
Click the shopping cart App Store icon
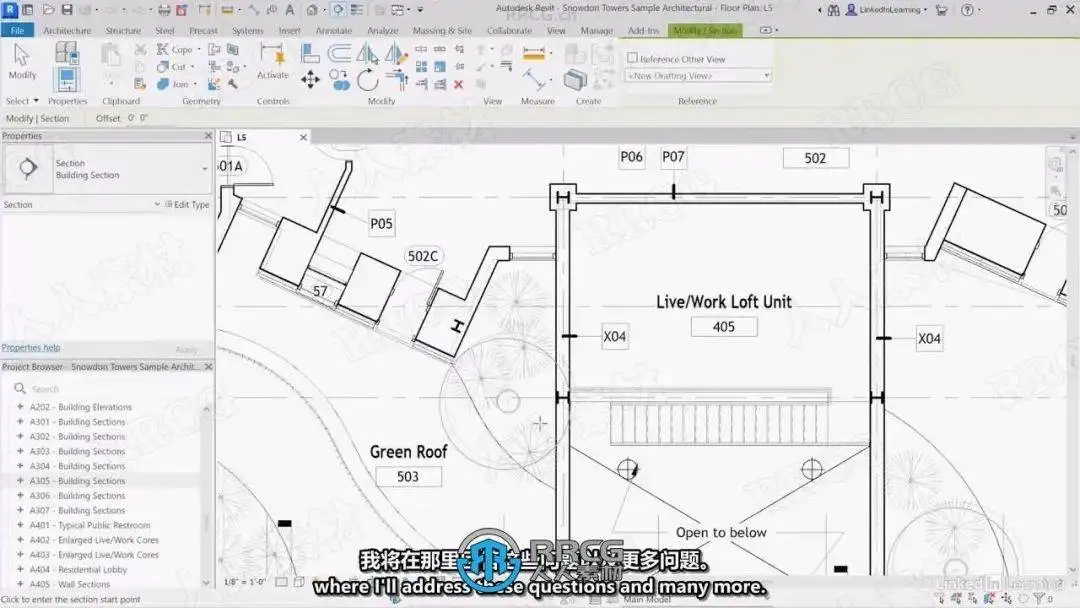(941, 10)
